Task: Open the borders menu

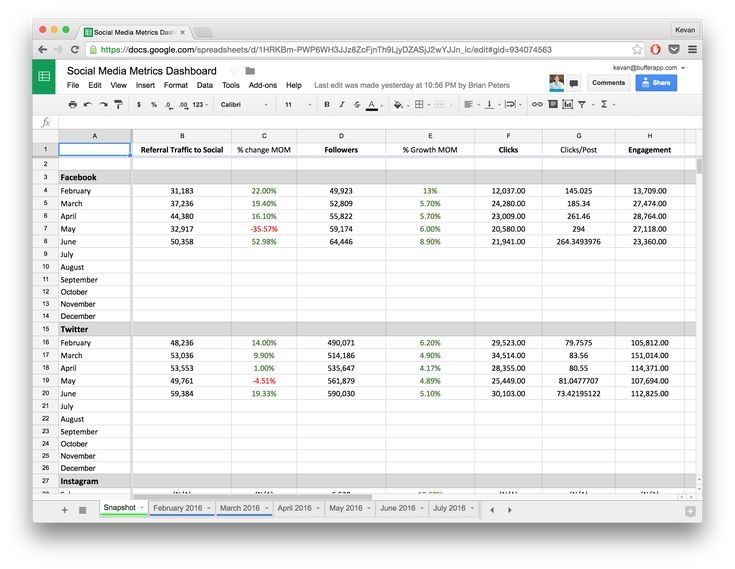Action: coord(419,105)
